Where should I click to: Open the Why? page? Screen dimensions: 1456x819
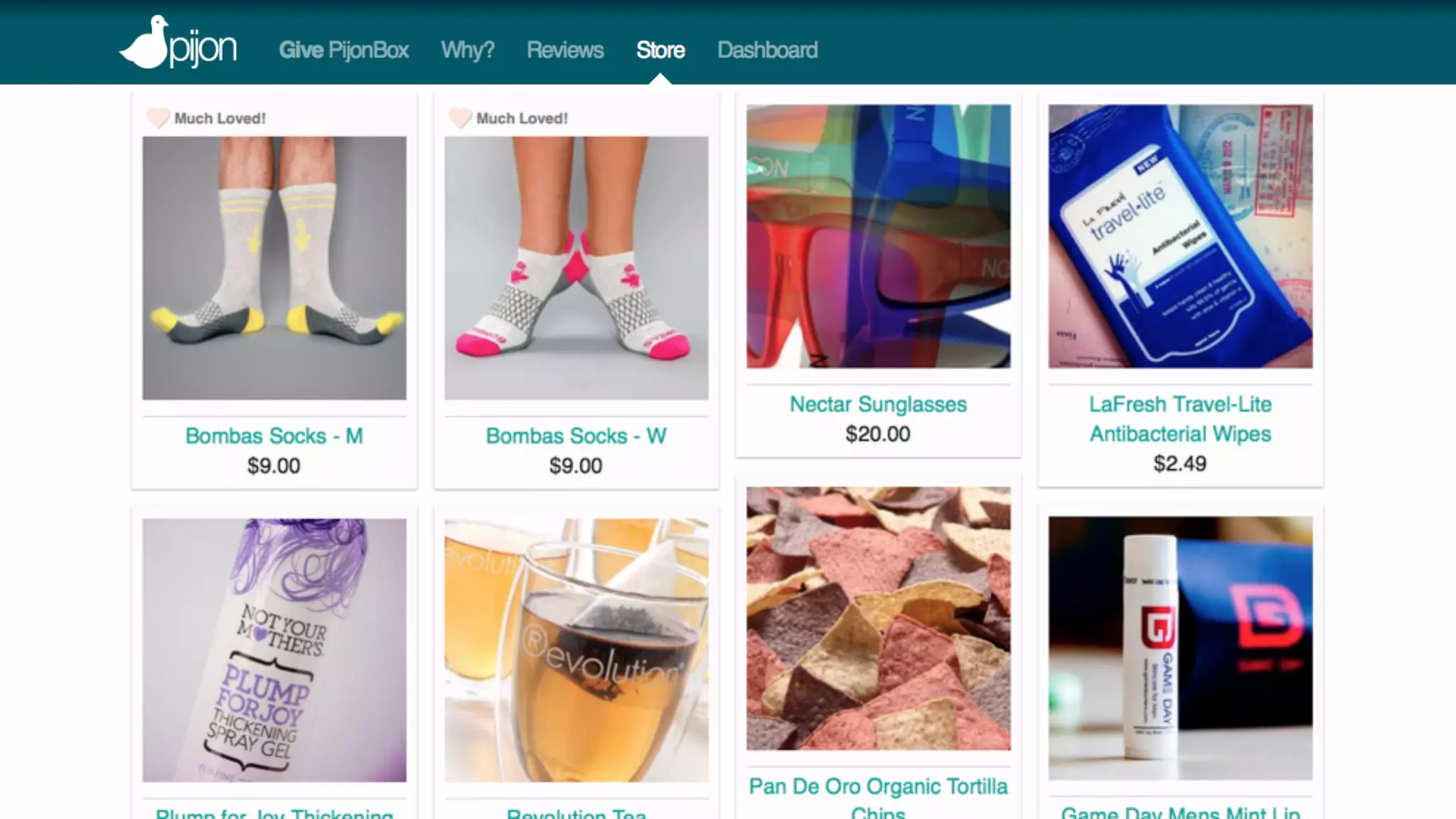click(467, 50)
